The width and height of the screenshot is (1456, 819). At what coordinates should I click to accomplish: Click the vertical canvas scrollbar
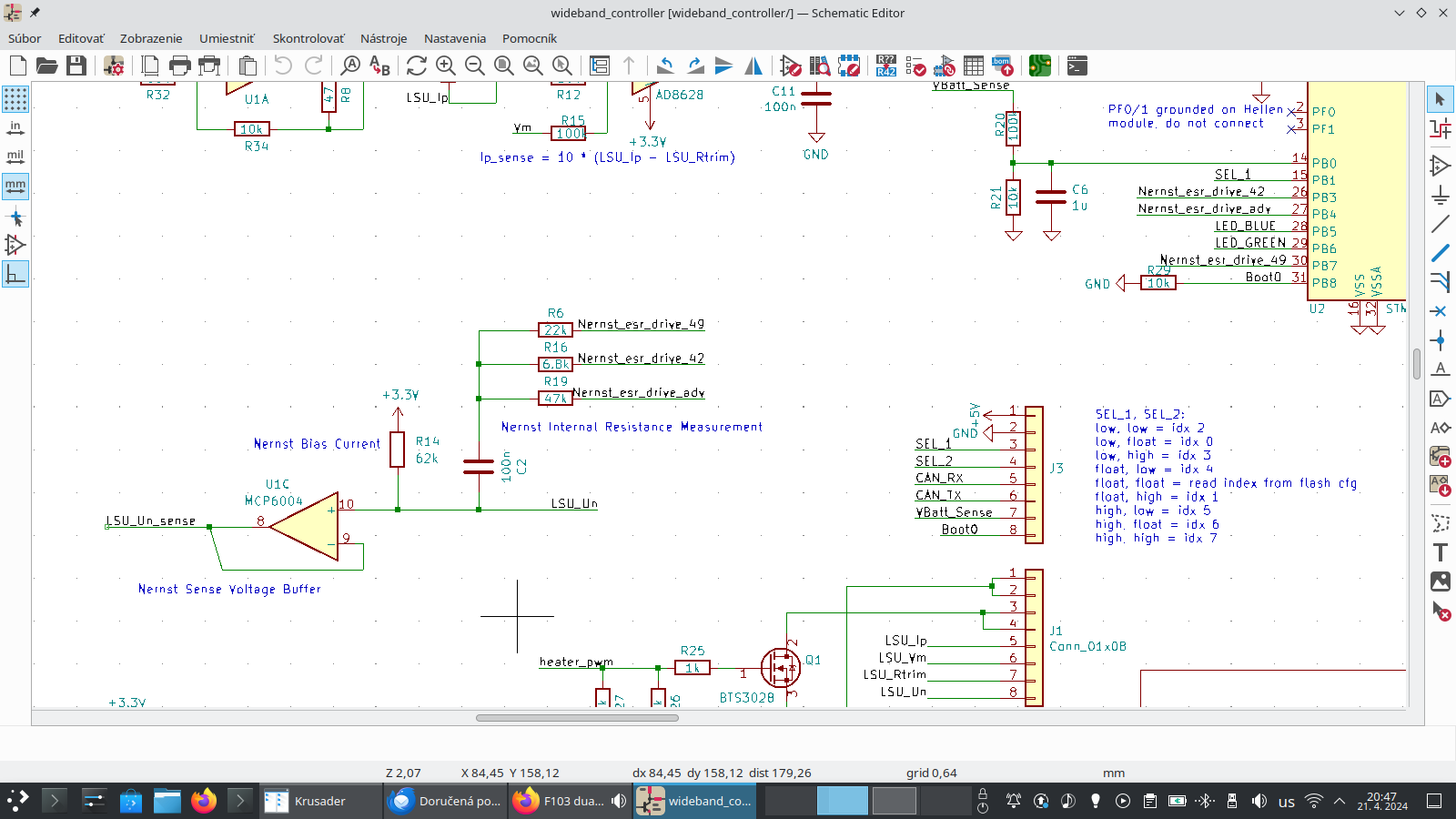click(x=1417, y=364)
